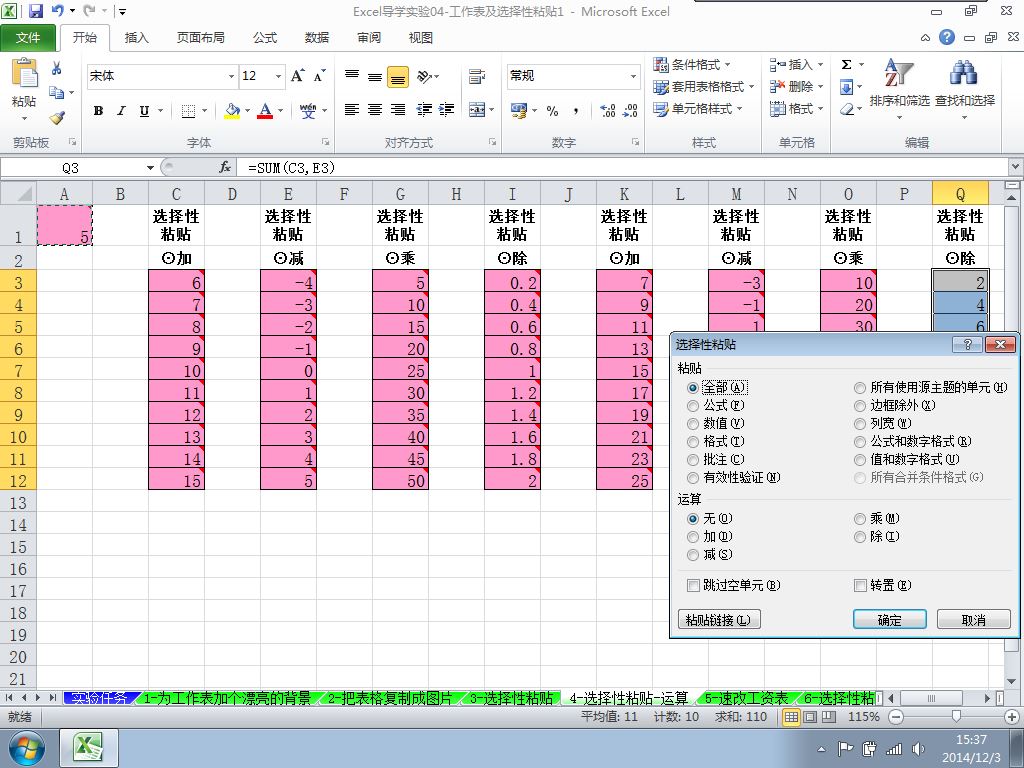Click the Insert Function fx icon
This screenshot has width=1024, height=768.
[x=225, y=168]
